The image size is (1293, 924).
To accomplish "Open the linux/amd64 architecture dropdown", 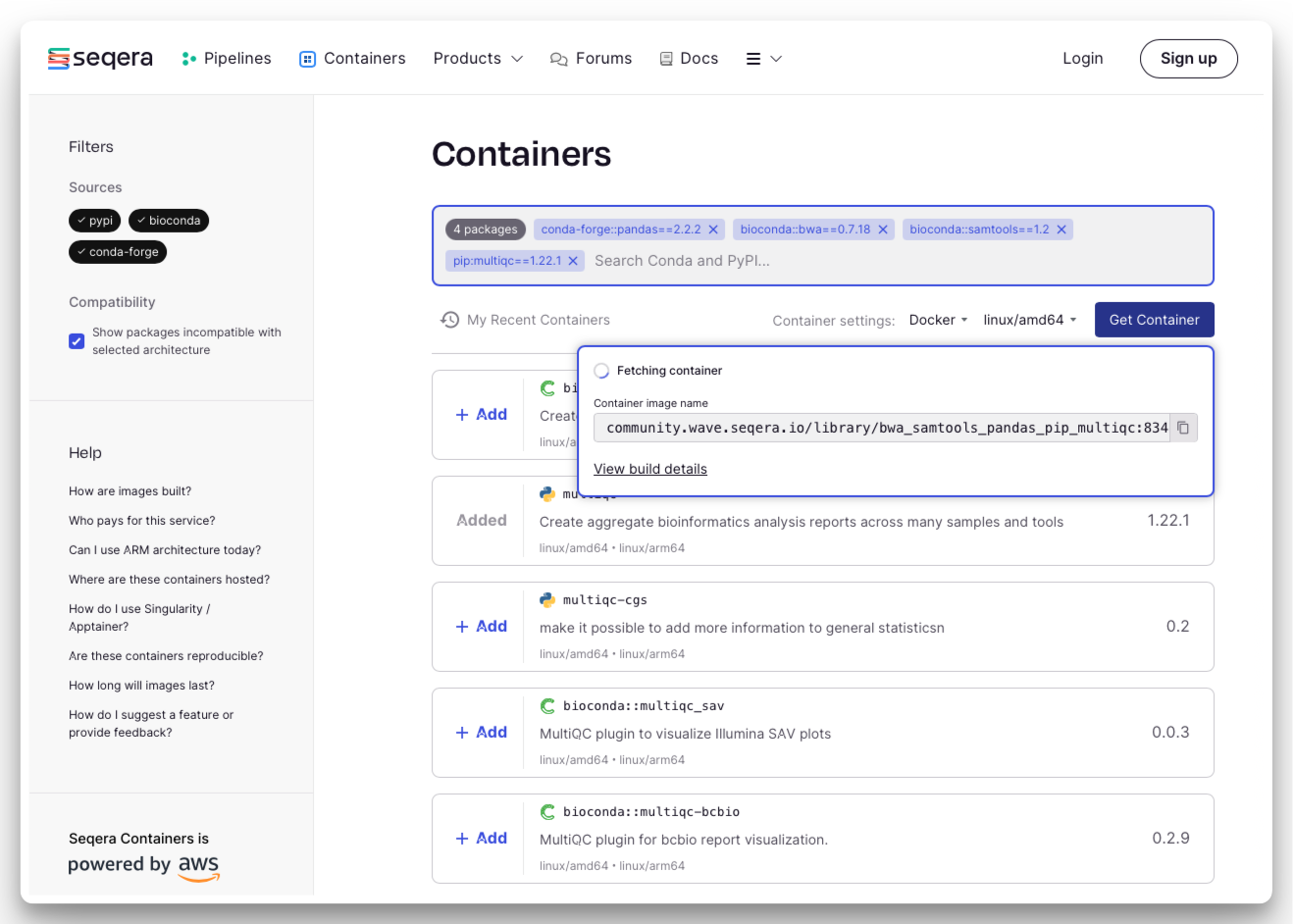I will (x=1030, y=320).
